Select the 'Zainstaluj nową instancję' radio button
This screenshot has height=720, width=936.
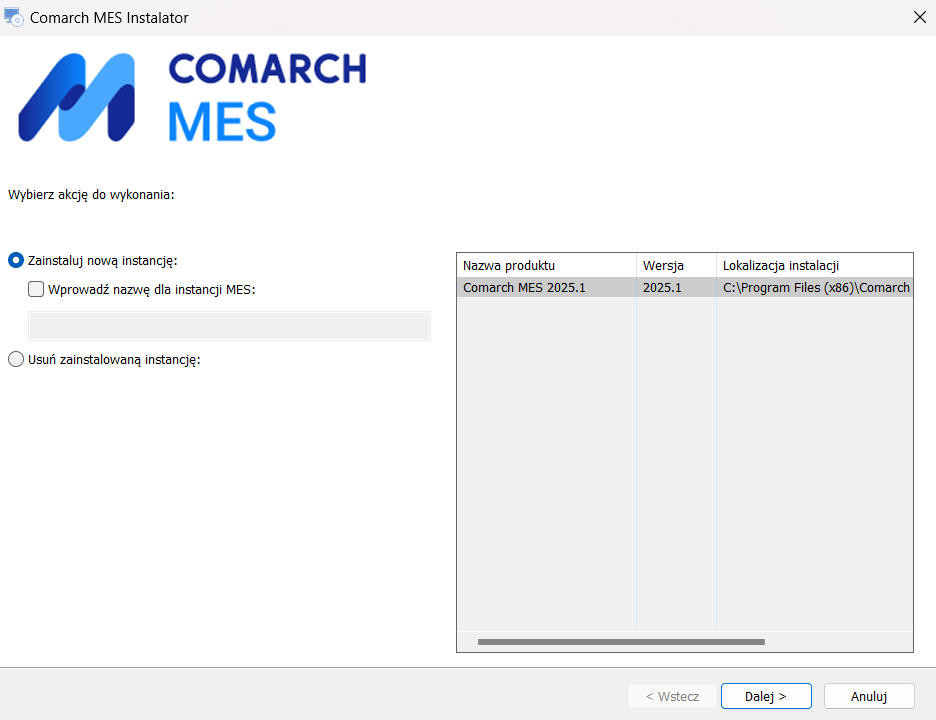coord(16,261)
